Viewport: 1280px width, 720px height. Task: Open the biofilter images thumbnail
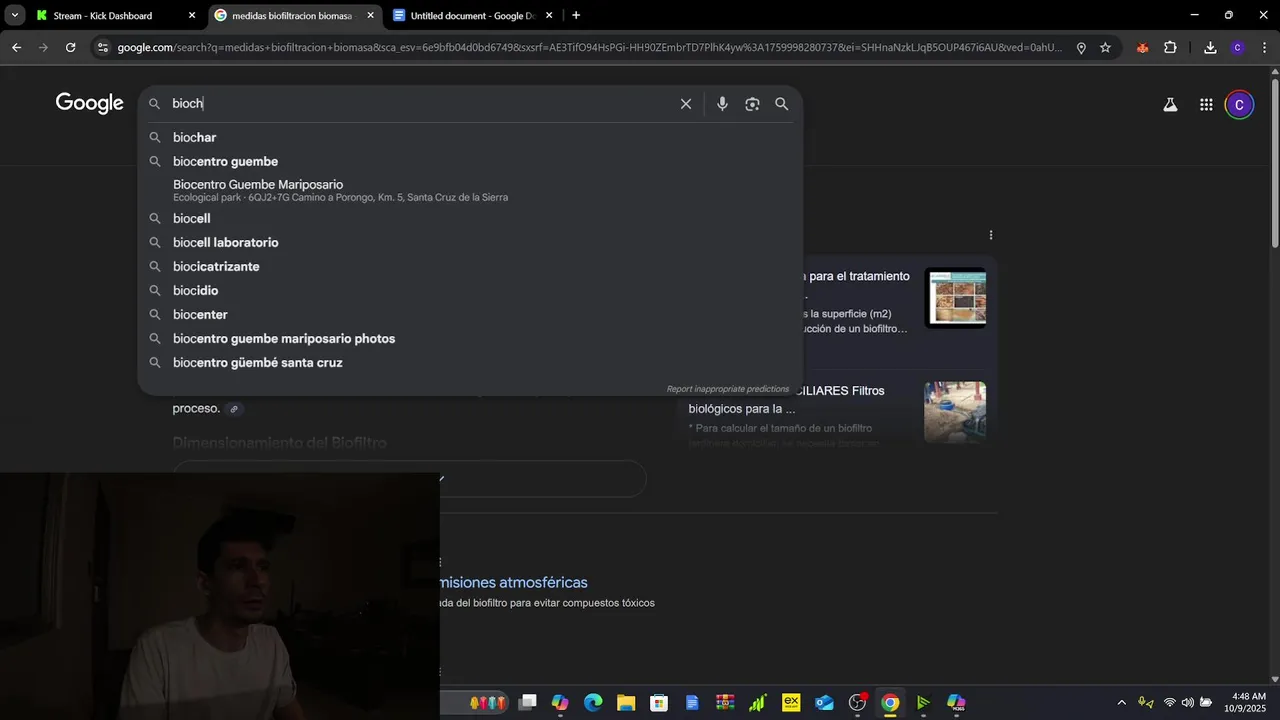click(x=955, y=297)
